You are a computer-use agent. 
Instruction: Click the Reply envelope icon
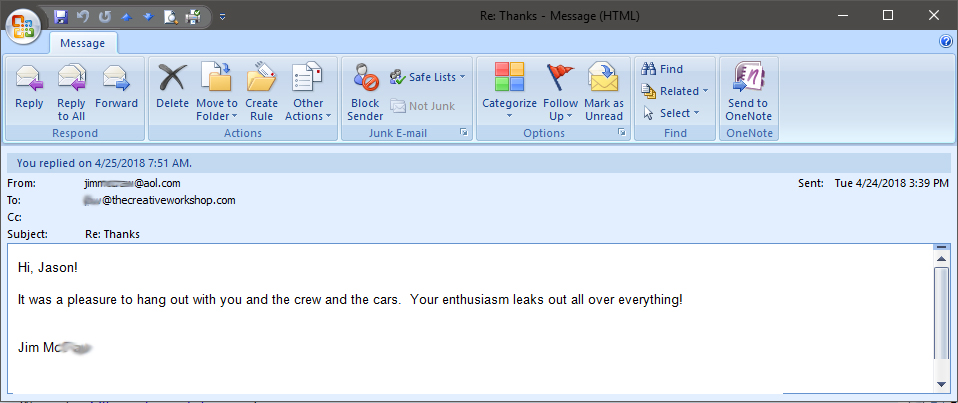[29, 79]
